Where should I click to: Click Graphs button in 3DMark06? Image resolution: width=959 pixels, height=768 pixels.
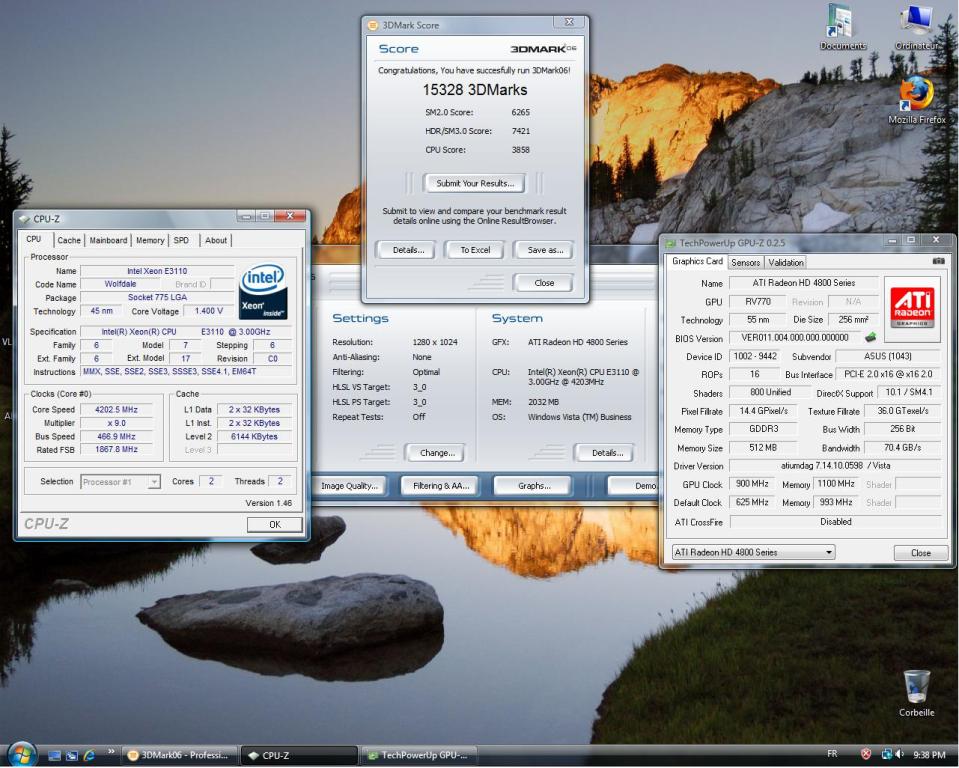(x=533, y=486)
